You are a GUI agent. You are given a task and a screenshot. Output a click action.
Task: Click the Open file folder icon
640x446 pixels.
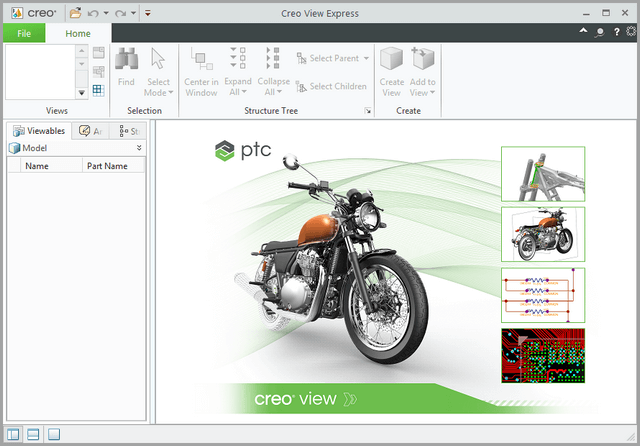(x=75, y=13)
